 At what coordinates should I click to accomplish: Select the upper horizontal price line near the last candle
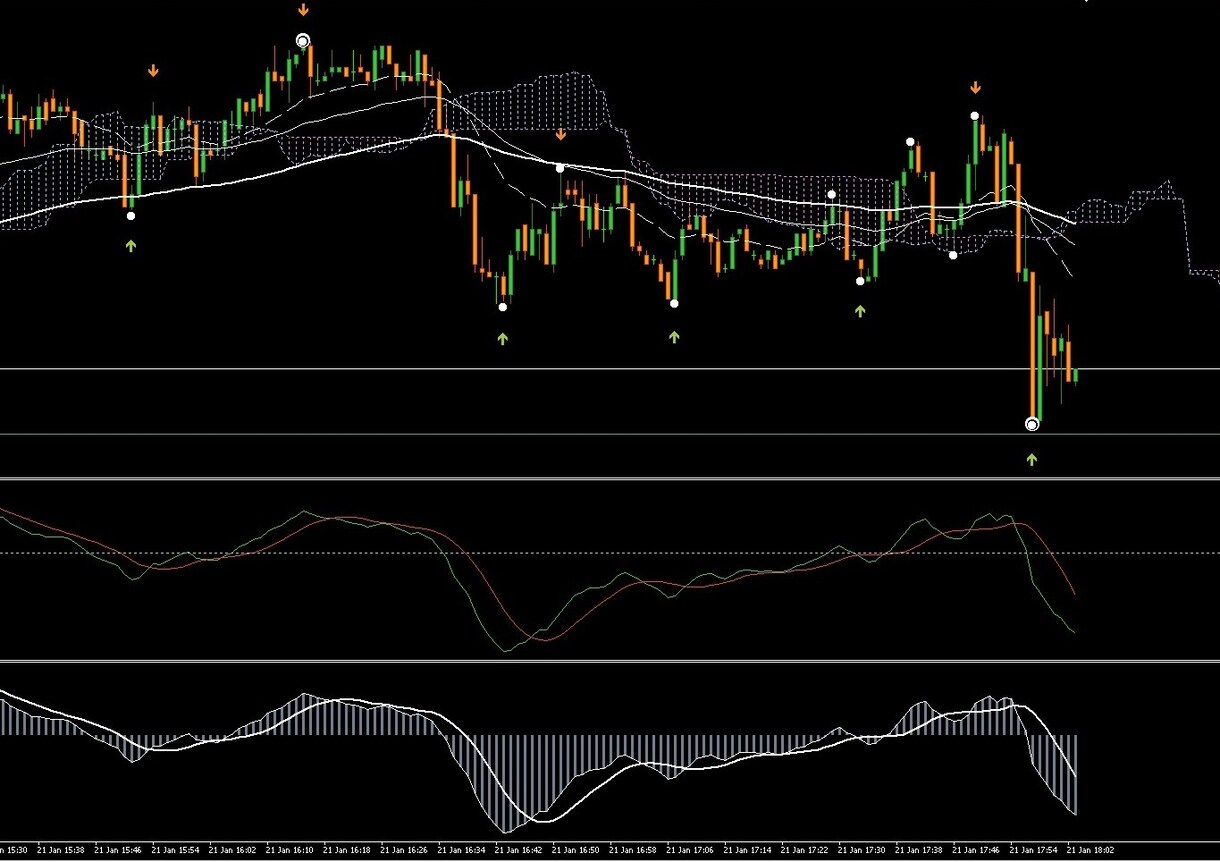610,369
